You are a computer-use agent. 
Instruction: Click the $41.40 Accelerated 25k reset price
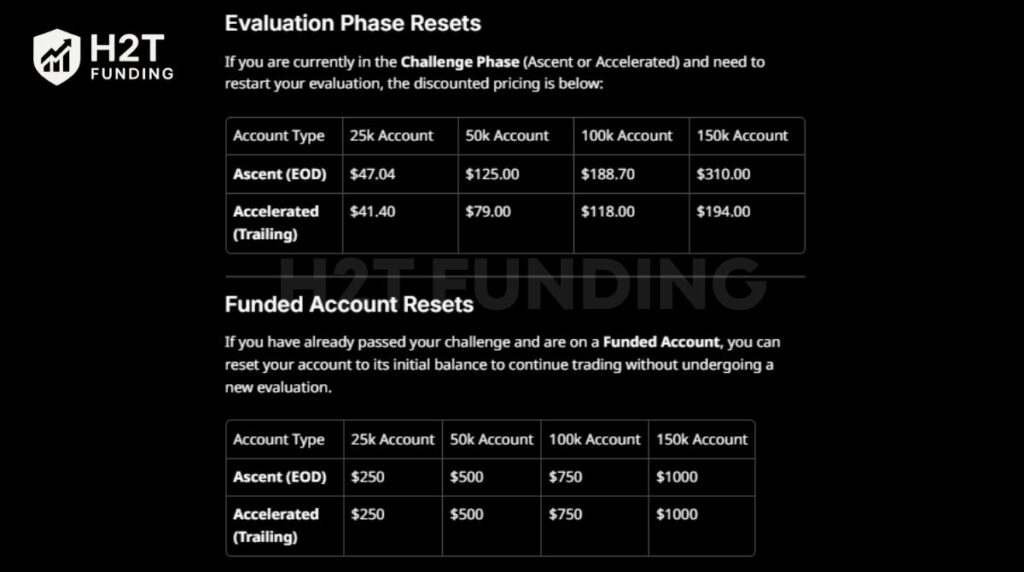click(372, 212)
